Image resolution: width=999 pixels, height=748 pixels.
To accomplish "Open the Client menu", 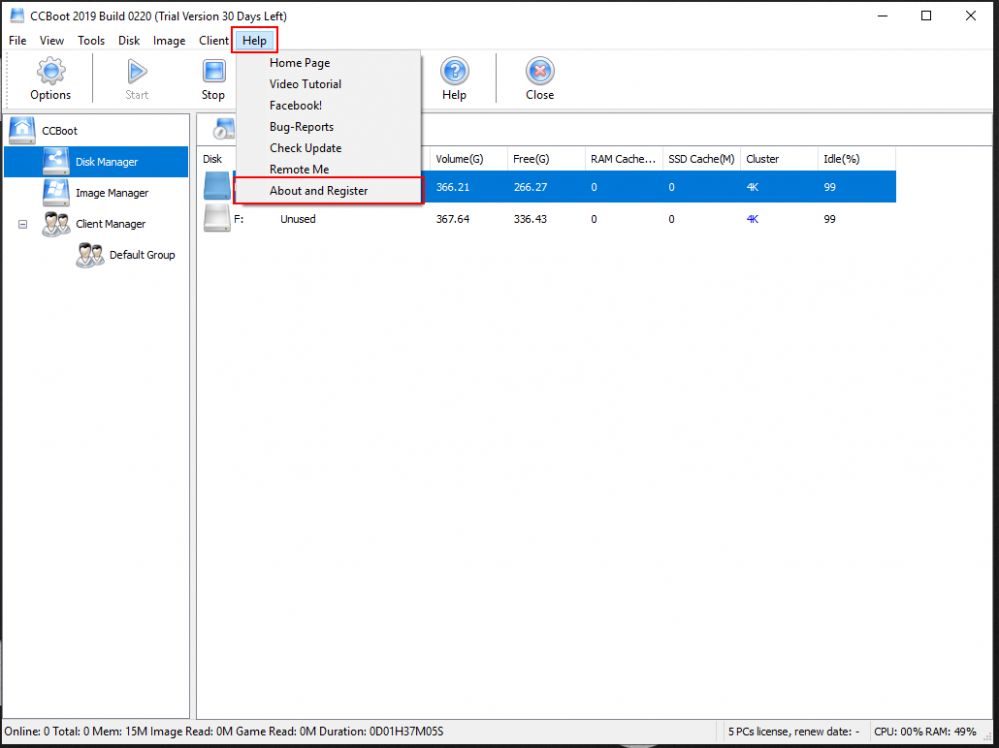I will 213,41.
